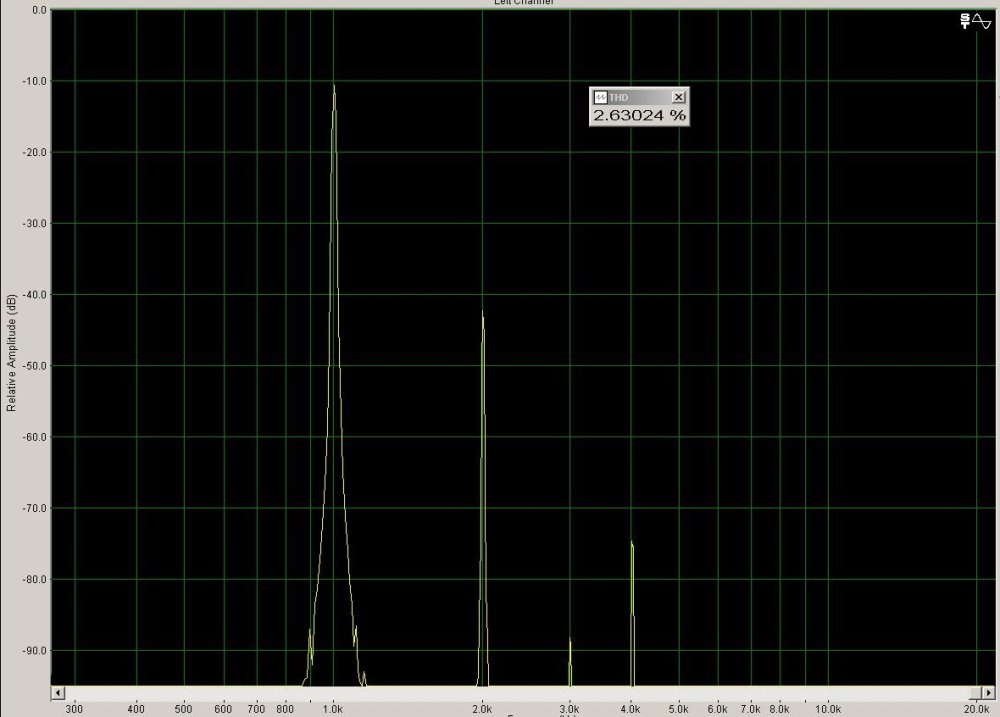
Task: Click the sine wave icon in top-right corner
Action: click(981, 20)
